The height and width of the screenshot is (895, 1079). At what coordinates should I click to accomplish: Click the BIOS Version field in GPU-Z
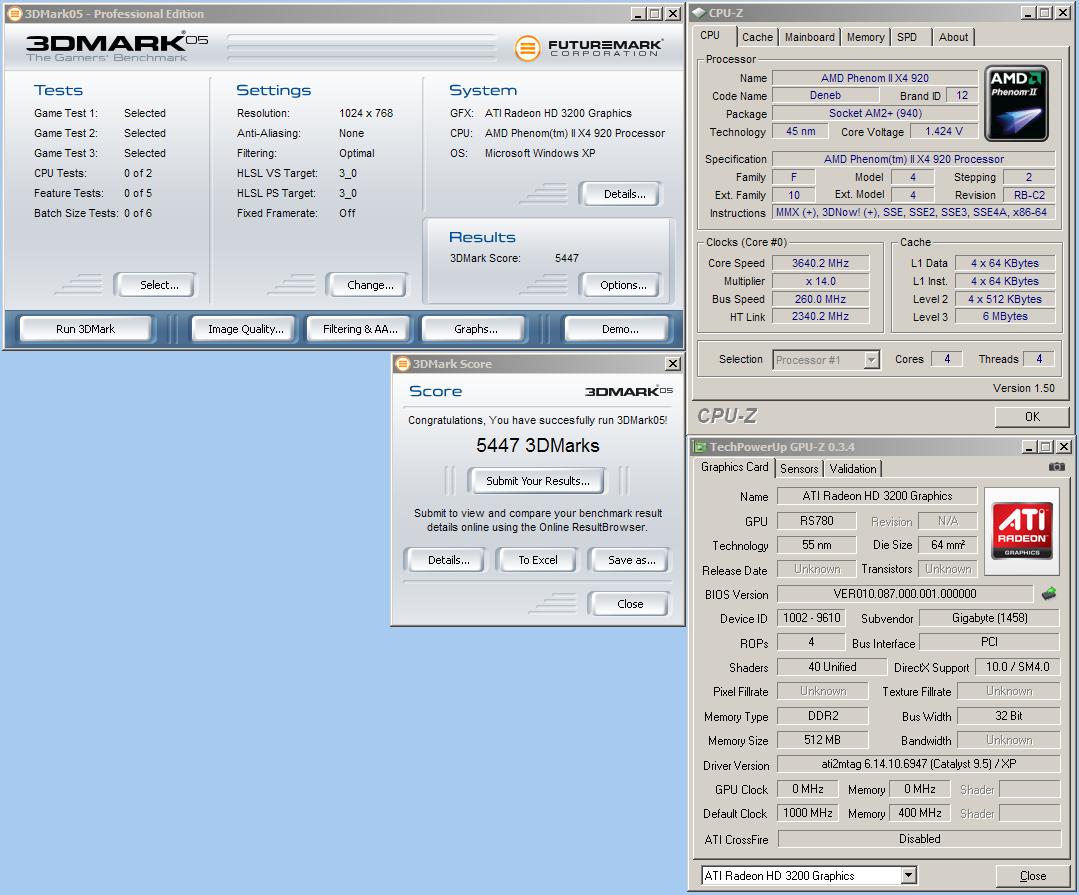904,594
